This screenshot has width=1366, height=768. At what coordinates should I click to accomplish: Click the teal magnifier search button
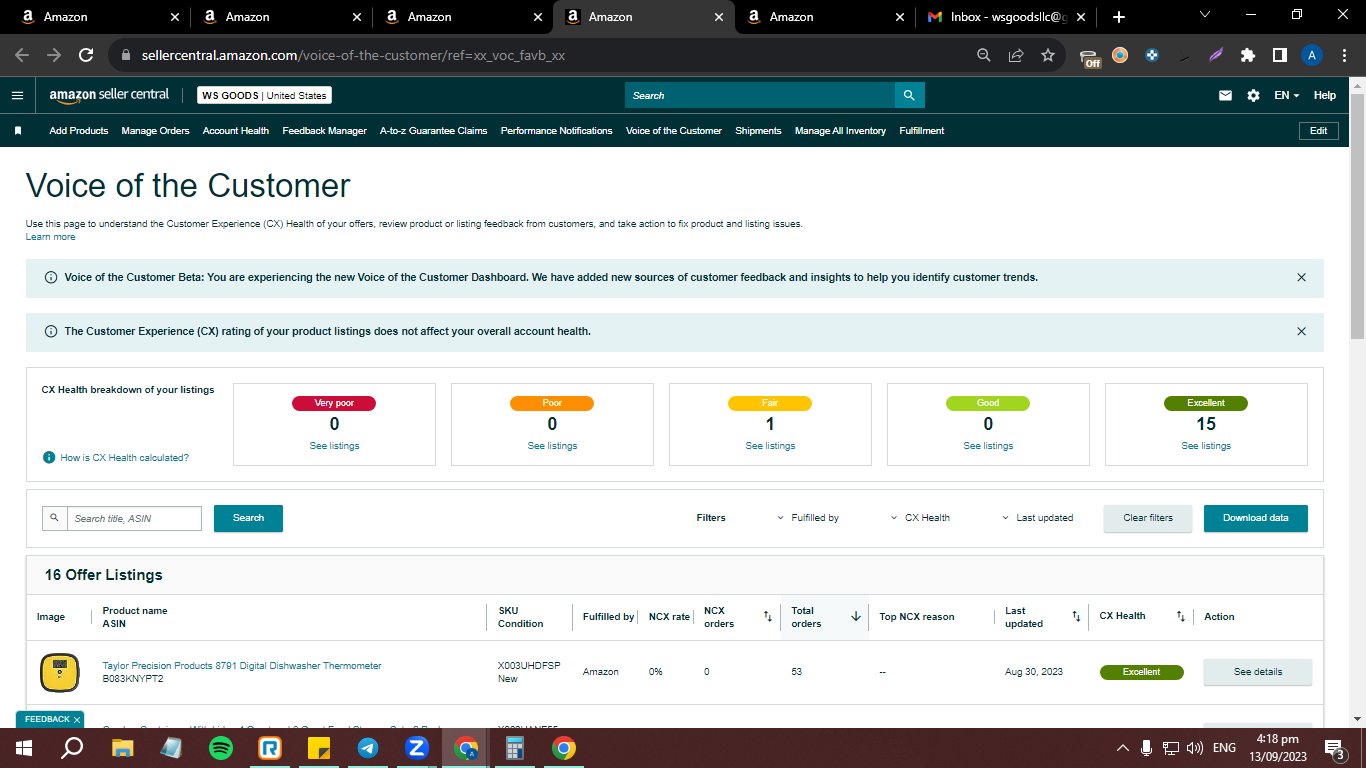click(909, 96)
